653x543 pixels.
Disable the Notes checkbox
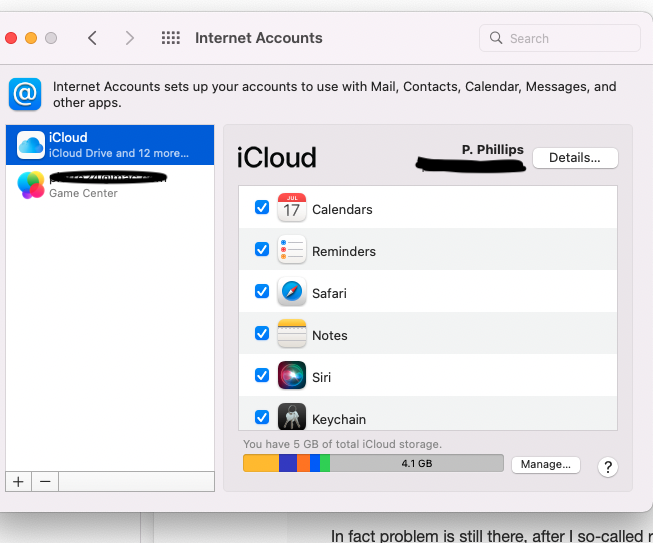tap(262, 333)
